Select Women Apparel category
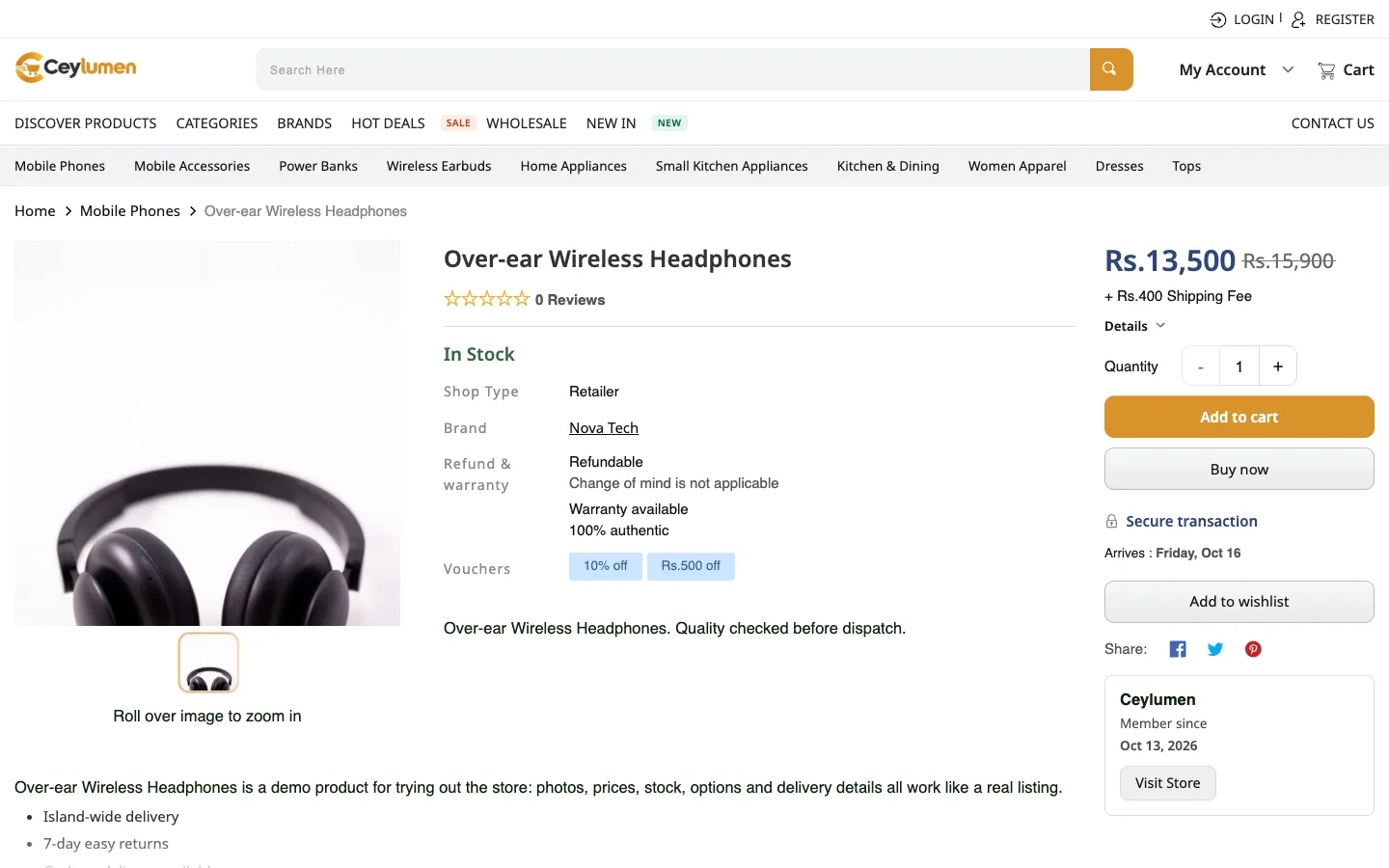The height and width of the screenshot is (868, 1389). click(x=1018, y=166)
